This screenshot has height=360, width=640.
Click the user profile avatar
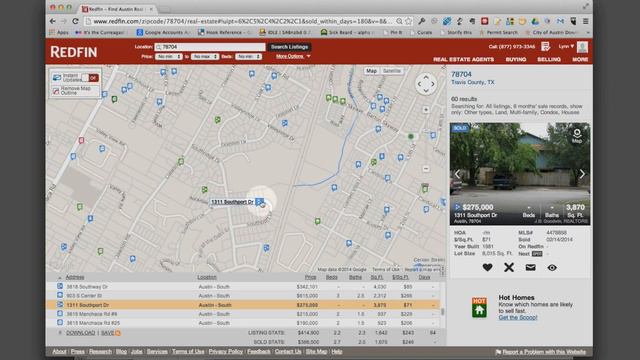click(582, 47)
